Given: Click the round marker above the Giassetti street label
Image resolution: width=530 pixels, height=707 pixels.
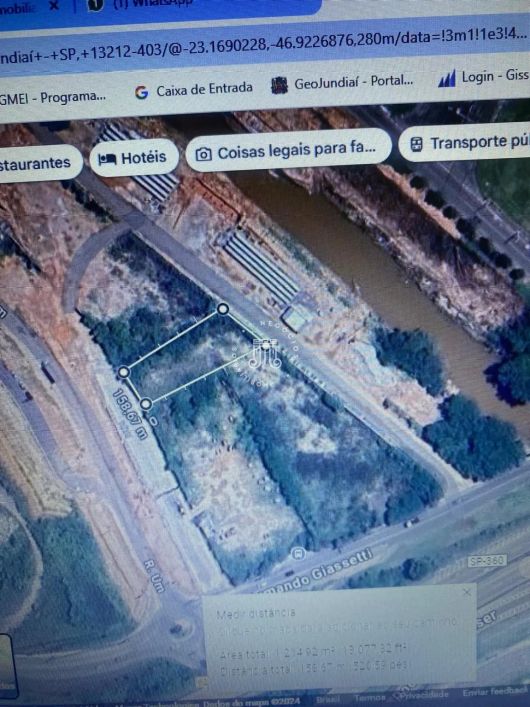Looking at the screenshot, I should tap(298, 553).
